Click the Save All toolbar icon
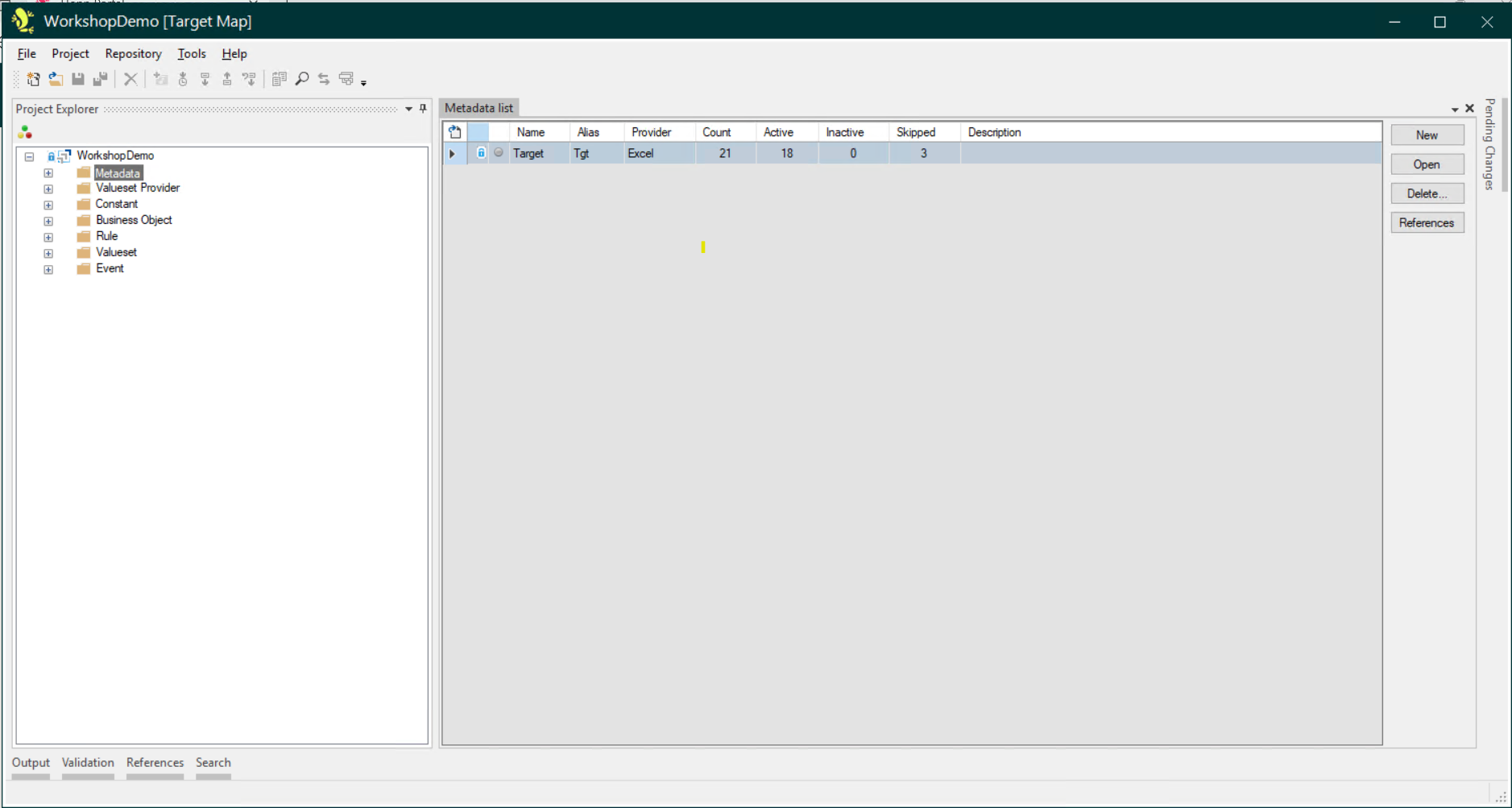The height and width of the screenshot is (808, 1512). click(101, 79)
